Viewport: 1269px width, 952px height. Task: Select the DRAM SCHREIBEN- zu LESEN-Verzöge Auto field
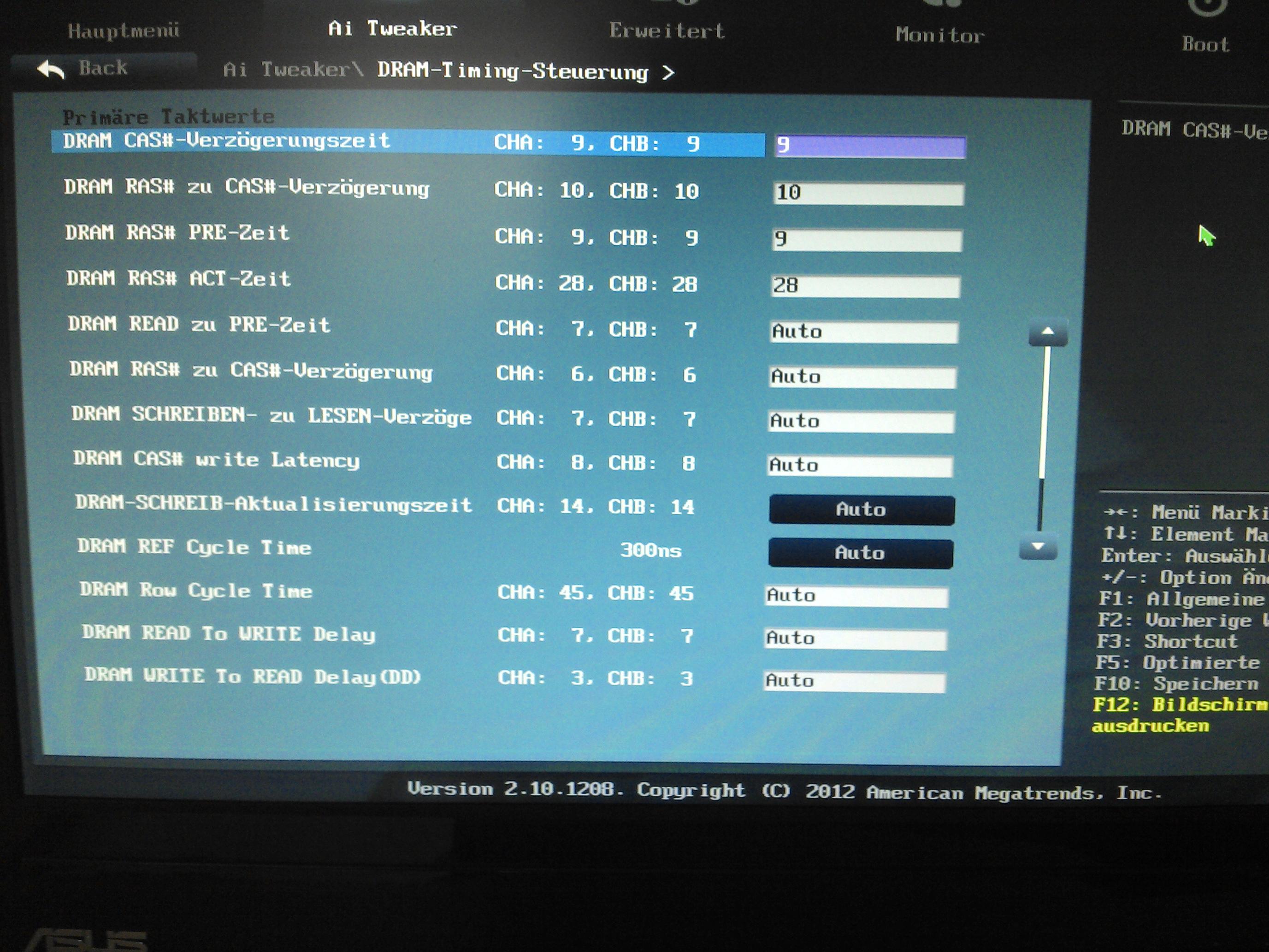click(x=861, y=422)
